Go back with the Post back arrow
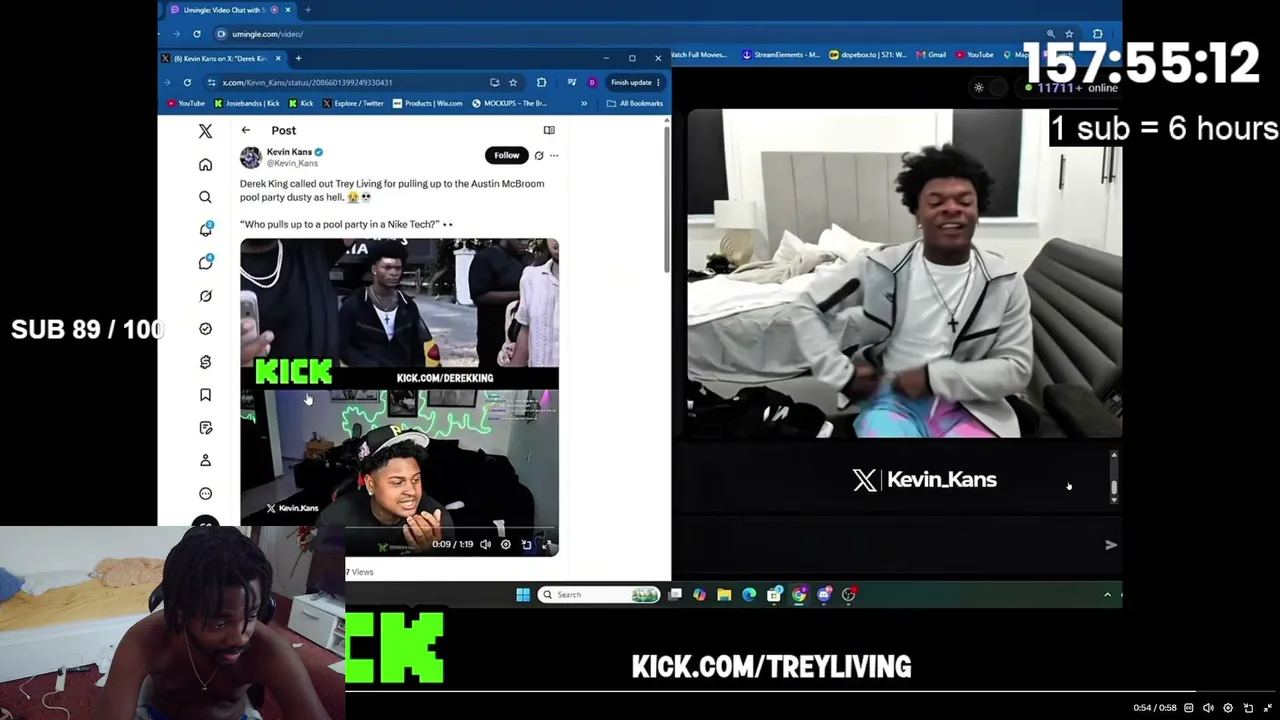This screenshot has height=720, width=1280. tap(246, 130)
